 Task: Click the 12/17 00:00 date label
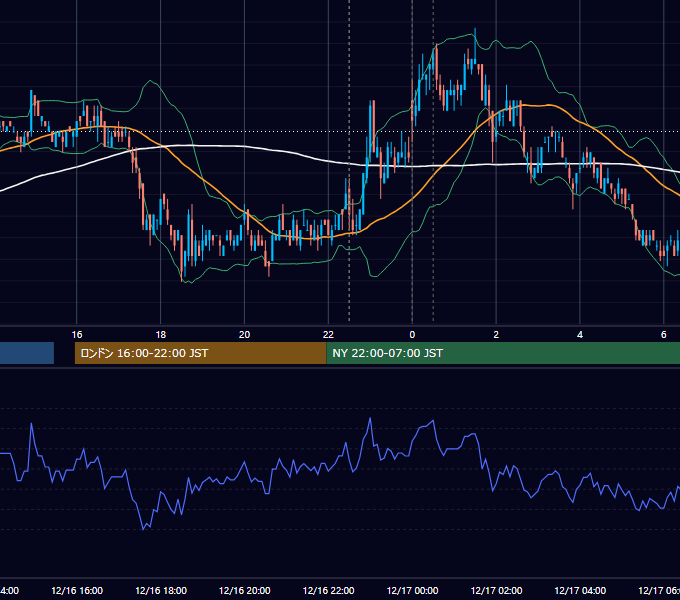coord(412,590)
